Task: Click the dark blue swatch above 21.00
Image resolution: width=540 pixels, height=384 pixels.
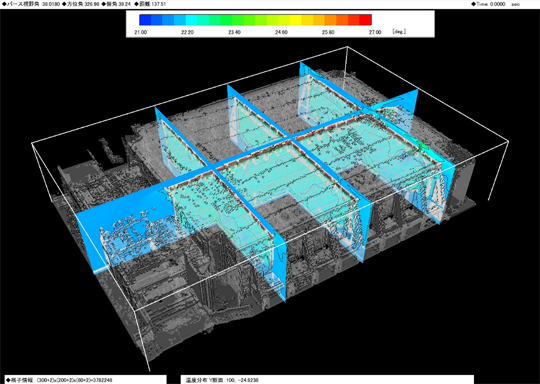Action: point(145,20)
